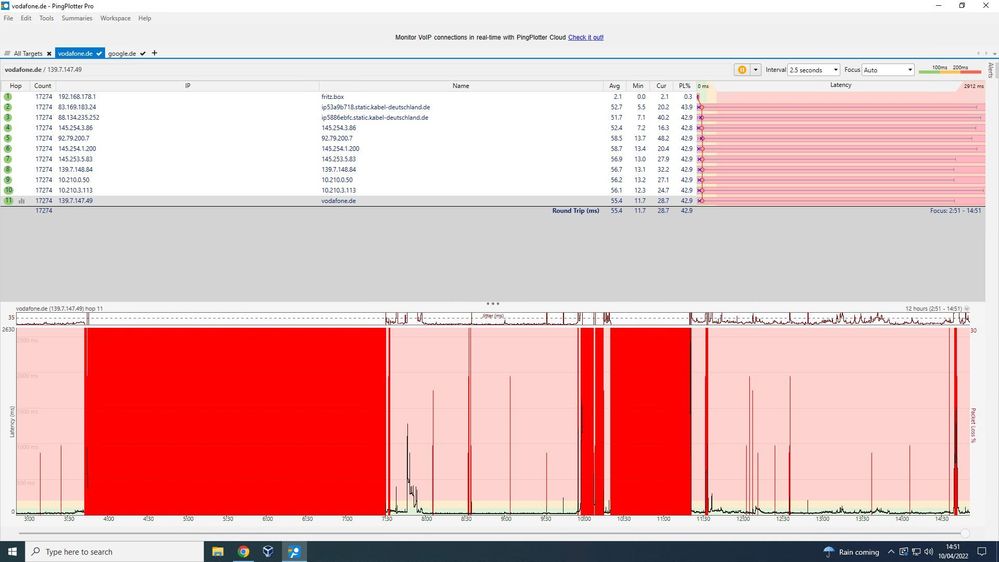Select IP 192.168.178.1 cell
The height and width of the screenshot is (562, 999).
pyautogui.click(x=77, y=97)
